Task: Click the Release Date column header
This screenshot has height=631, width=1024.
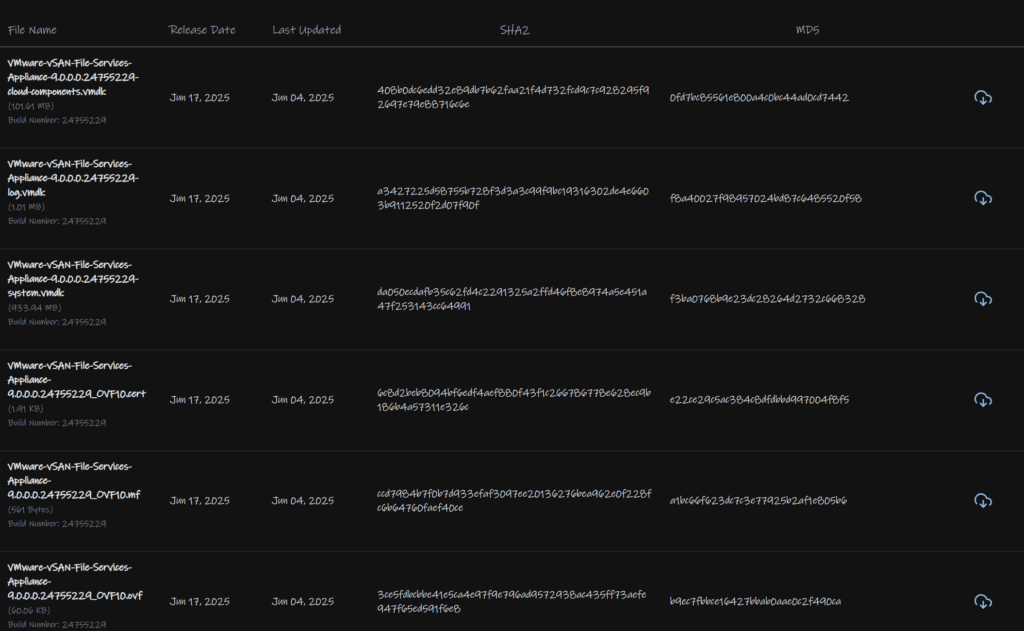Action: tap(202, 30)
